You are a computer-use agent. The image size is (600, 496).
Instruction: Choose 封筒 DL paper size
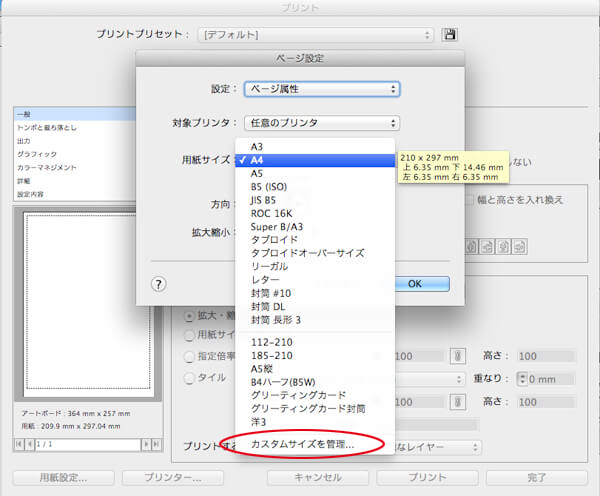pyautogui.click(x=315, y=307)
